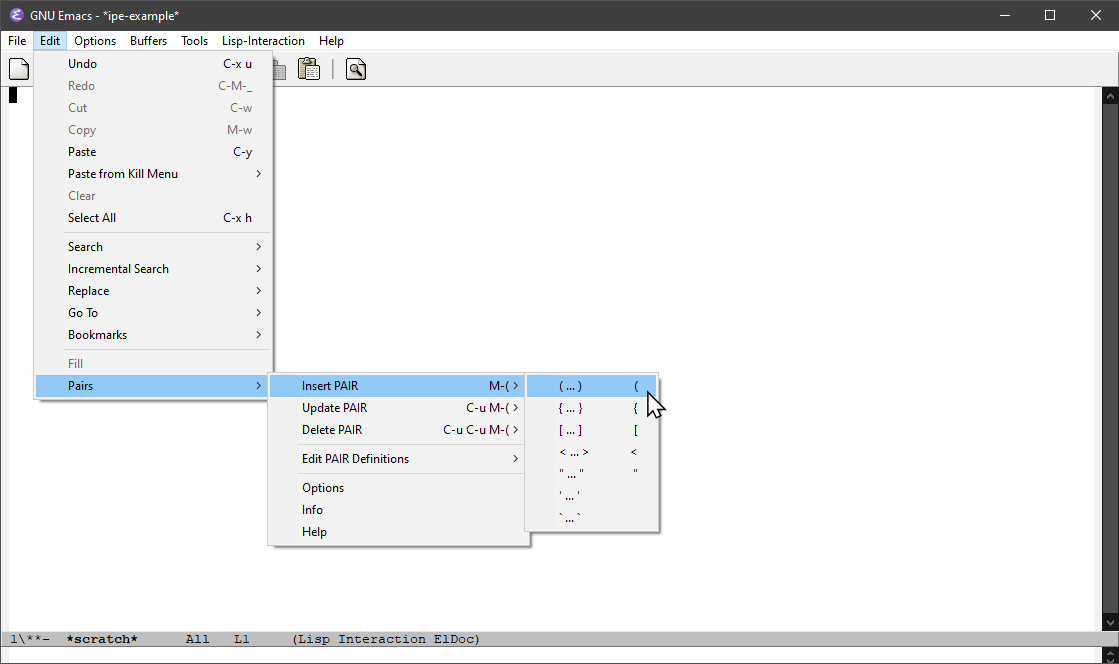The height and width of the screenshot is (664, 1119).
Task: Open the Options menu in menu bar
Action: (95, 41)
